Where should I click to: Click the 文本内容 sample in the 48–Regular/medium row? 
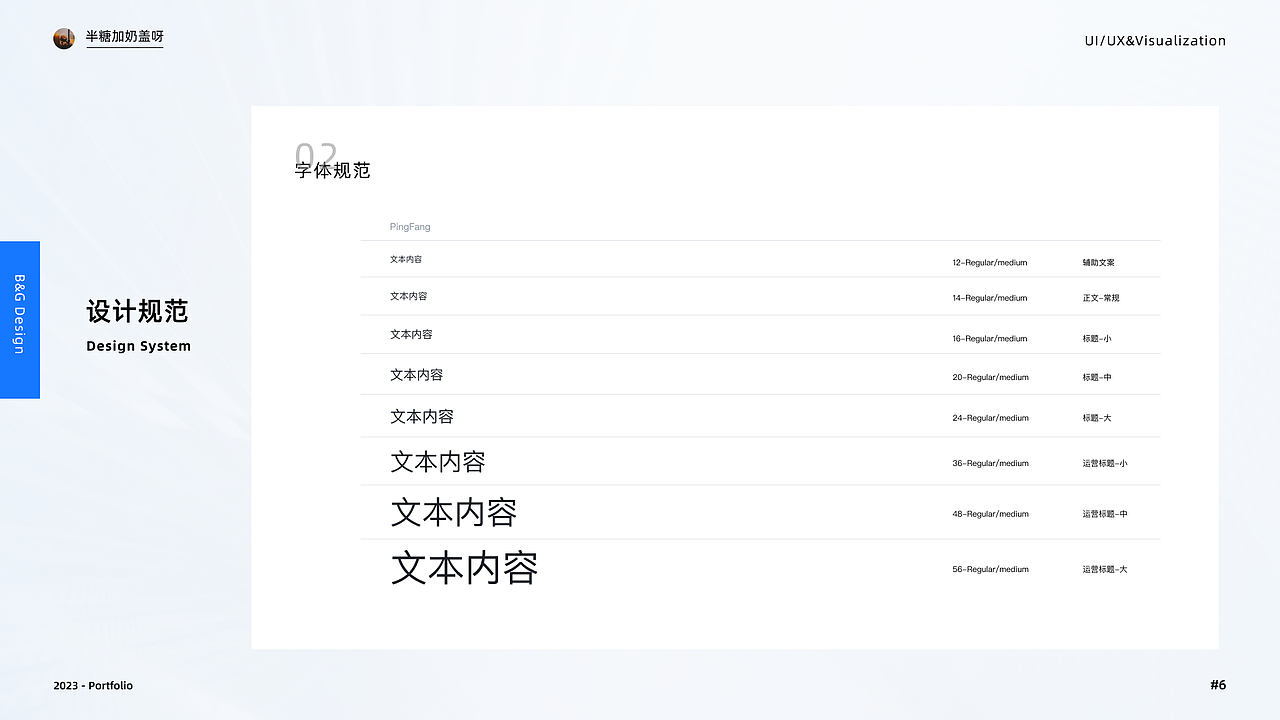[454, 513]
